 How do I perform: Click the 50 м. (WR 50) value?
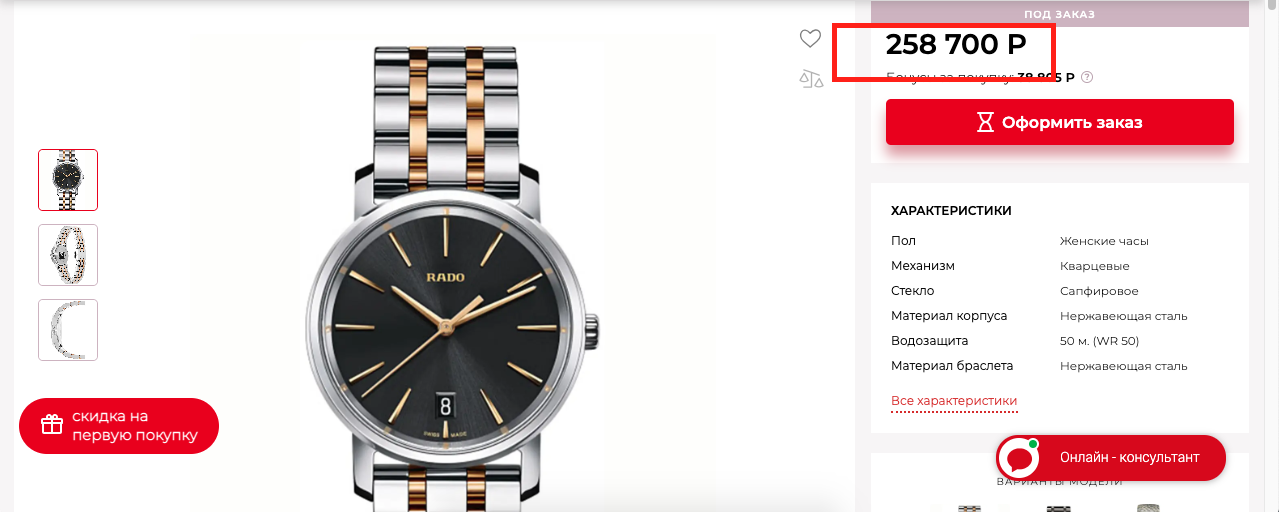coord(1099,341)
